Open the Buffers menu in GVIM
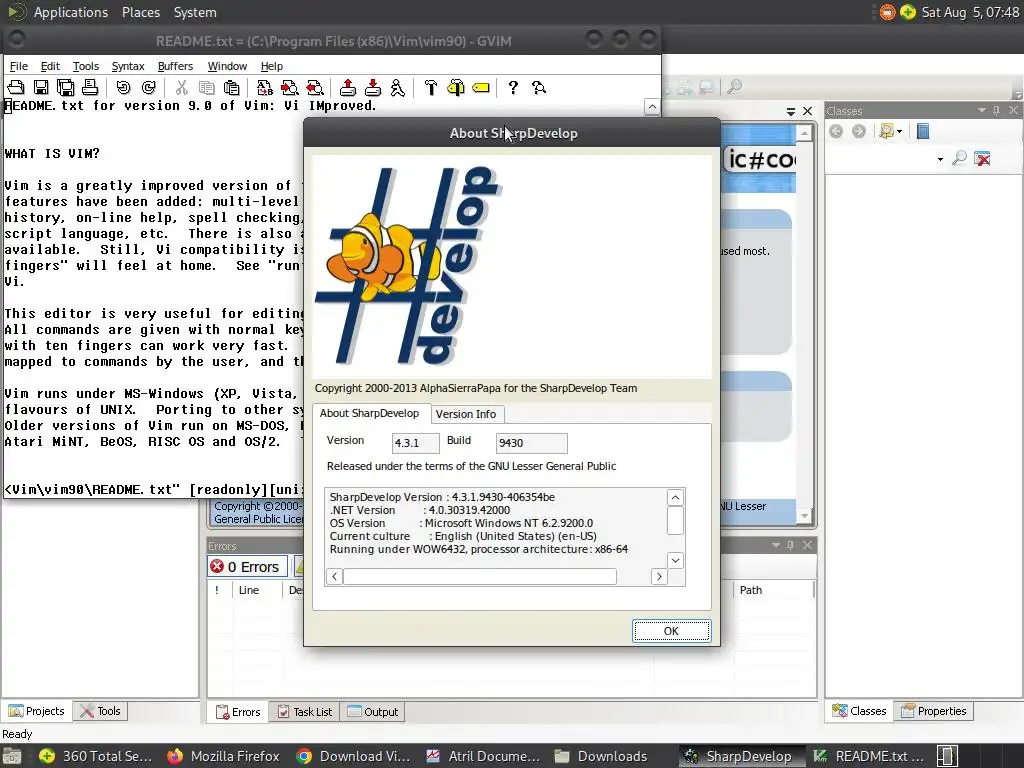This screenshot has width=1024, height=768. (x=175, y=66)
